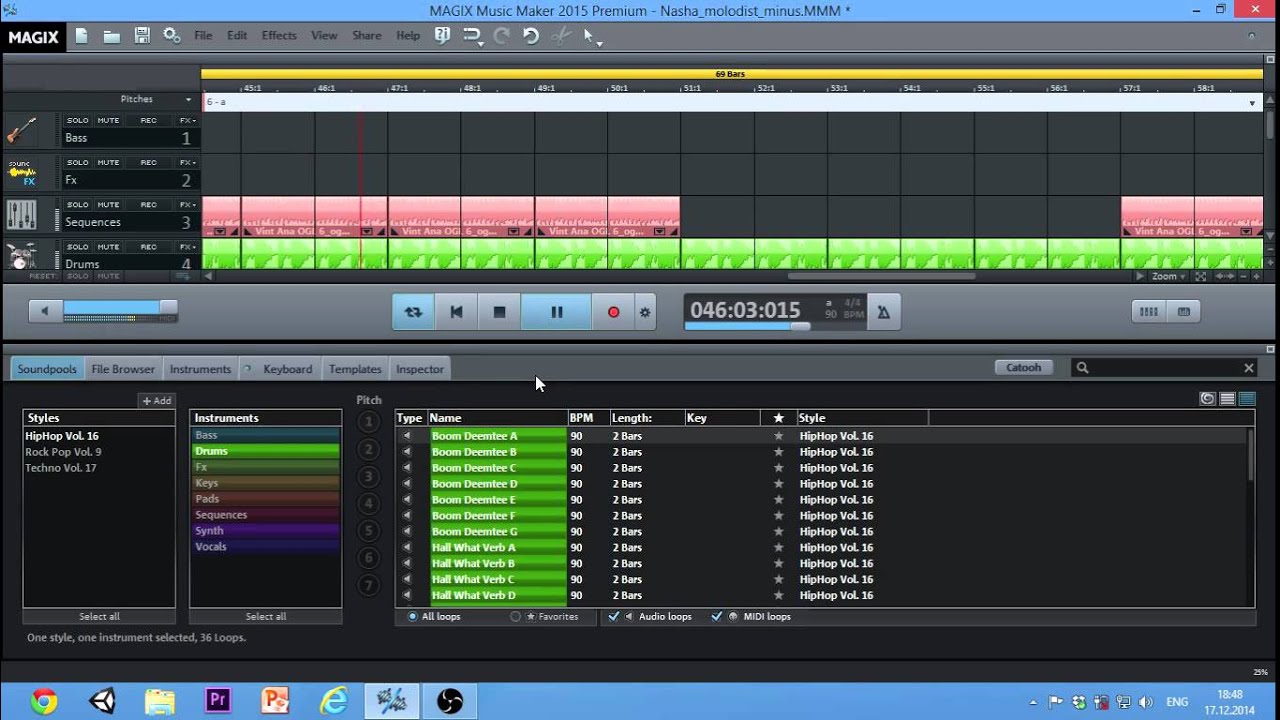
Task: Open FX dropdown on Sequences track
Action: click(x=187, y=204)
